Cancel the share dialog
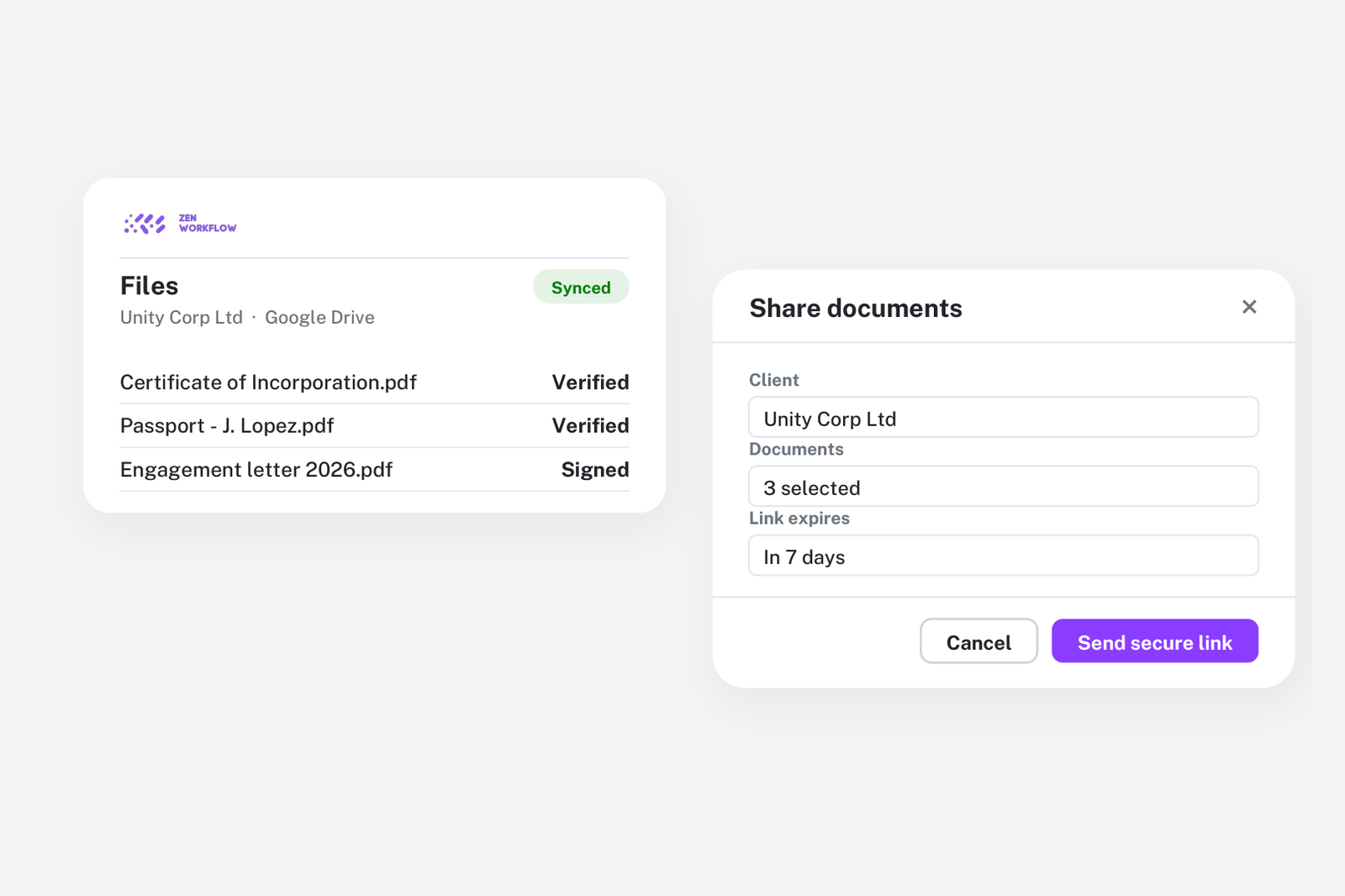This screenshot has width=1345, height=896. 978,641
